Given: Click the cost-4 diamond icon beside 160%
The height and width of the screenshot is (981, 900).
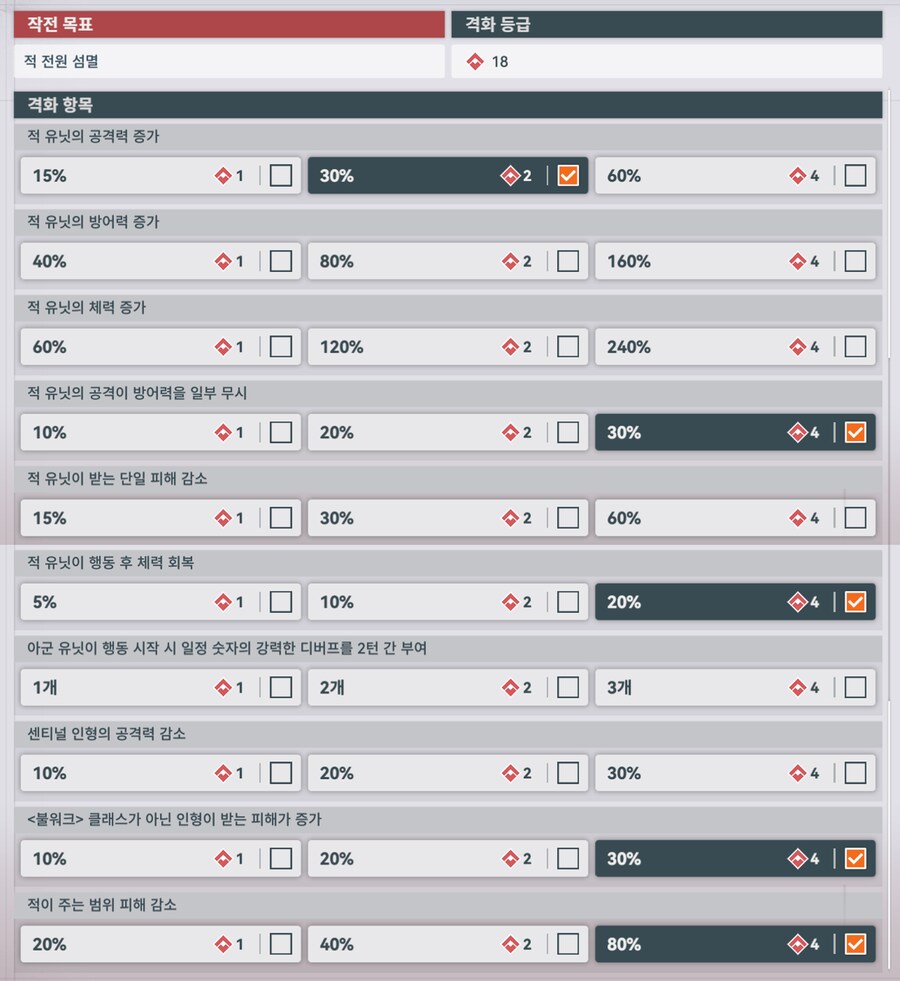Looking at the screenshot, I should (x=800, y=261).
